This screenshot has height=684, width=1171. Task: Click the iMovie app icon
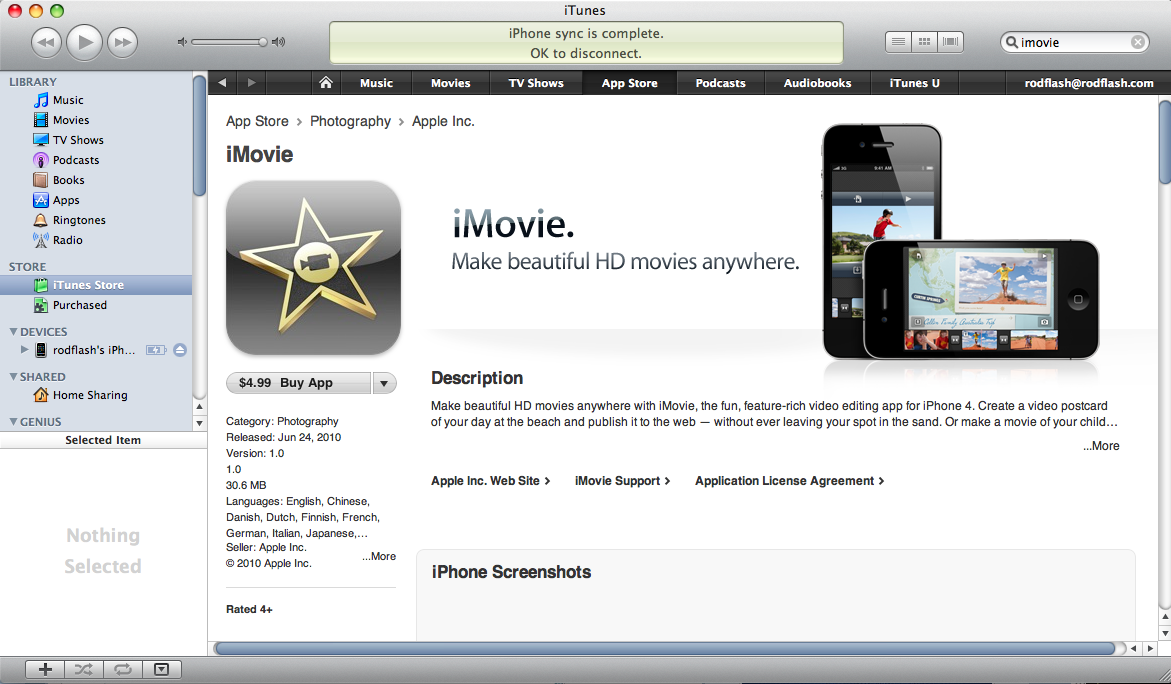(x=314, y=268)
